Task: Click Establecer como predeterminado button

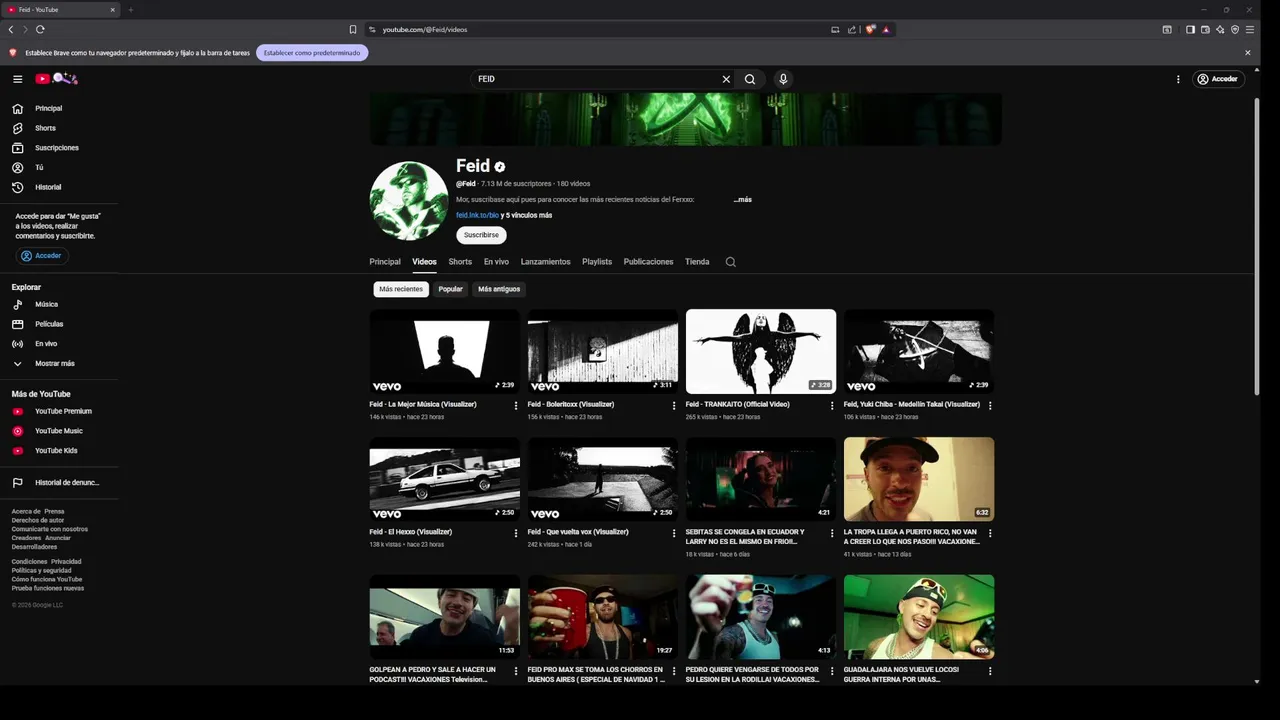Action: [x=312, y=53]
